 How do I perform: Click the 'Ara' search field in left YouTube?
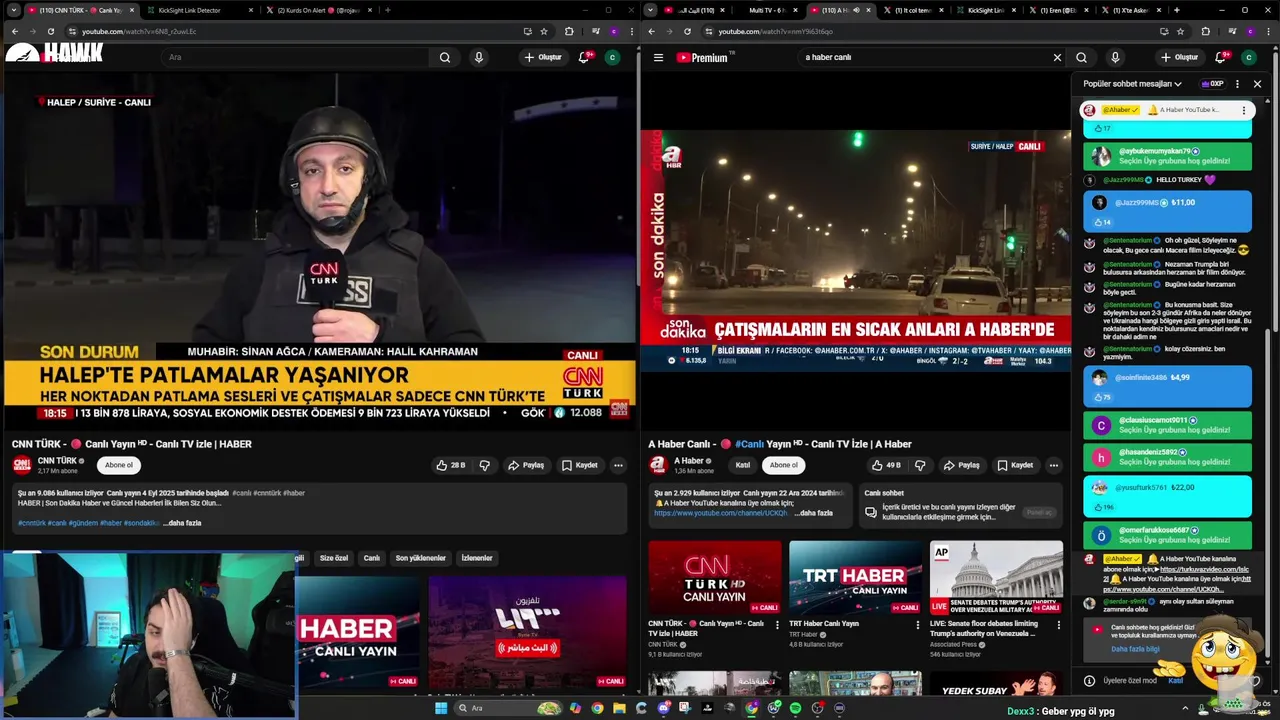pos(295,57)
